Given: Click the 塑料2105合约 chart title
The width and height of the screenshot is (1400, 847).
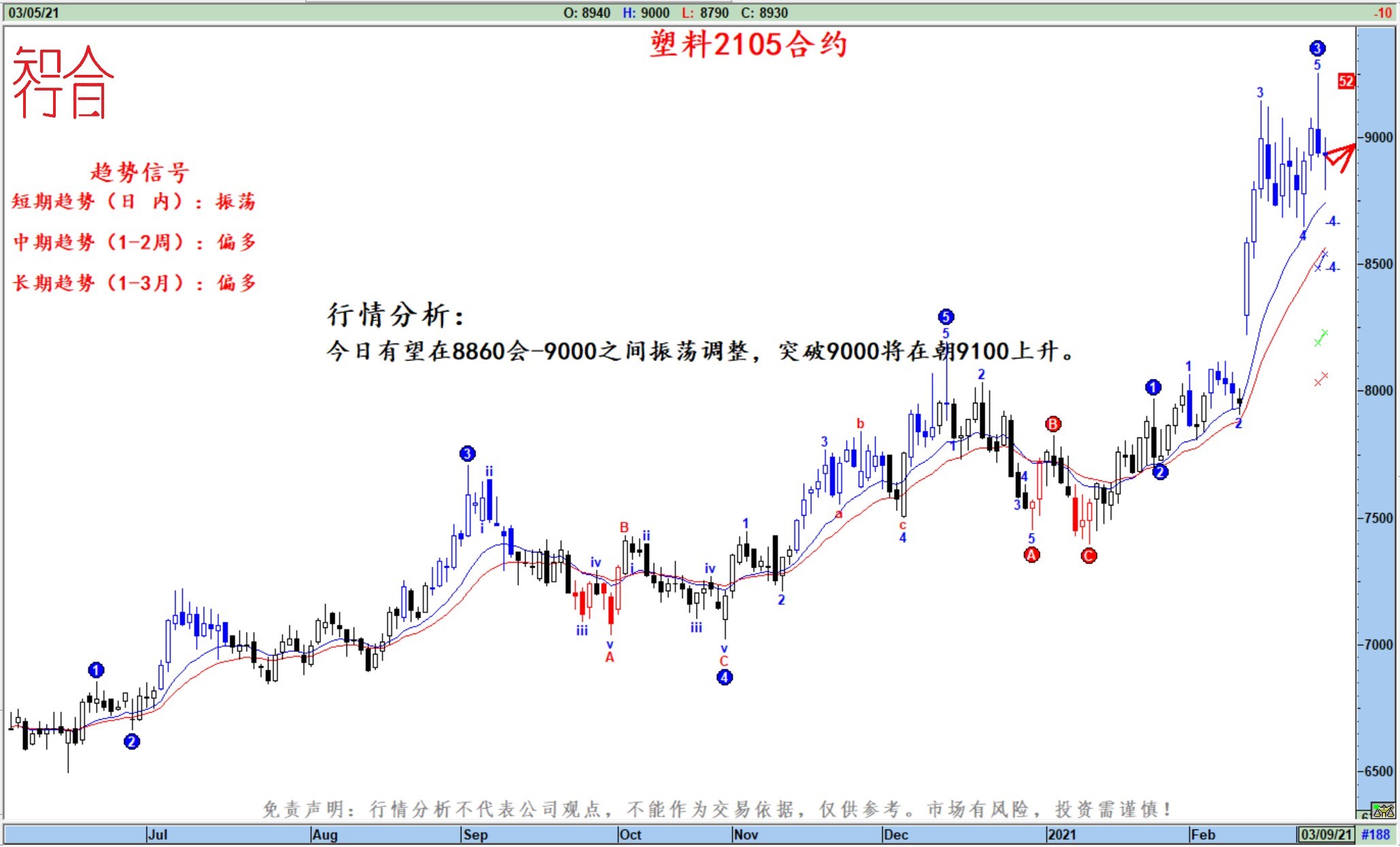Looking at the screenshot, I should click(x=748, y=45).
